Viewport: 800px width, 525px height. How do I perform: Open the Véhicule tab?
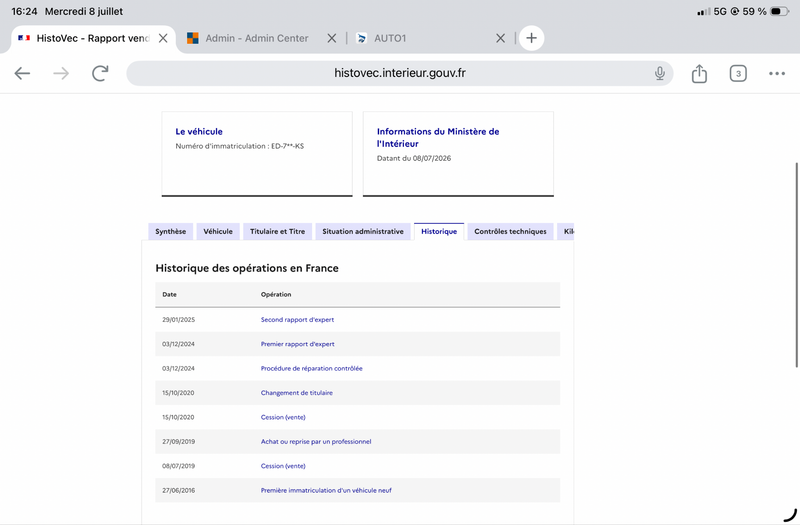218,232
